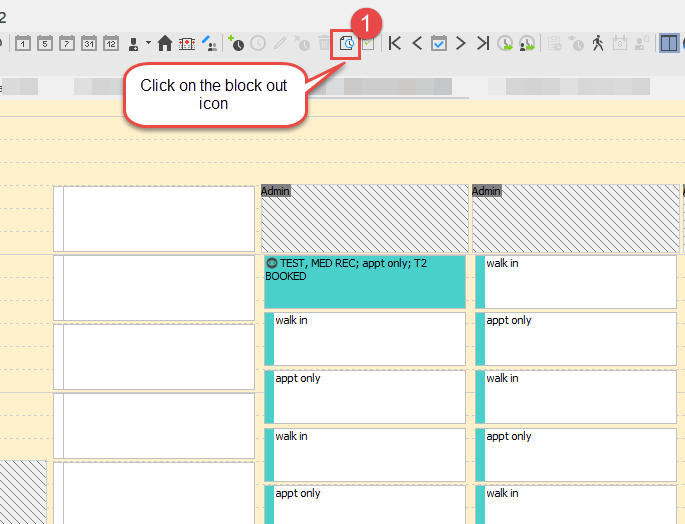Viewport: 685px width, 524px height.
Task: Click the greyed-out eye clock icon
Action: coord(576,44)
